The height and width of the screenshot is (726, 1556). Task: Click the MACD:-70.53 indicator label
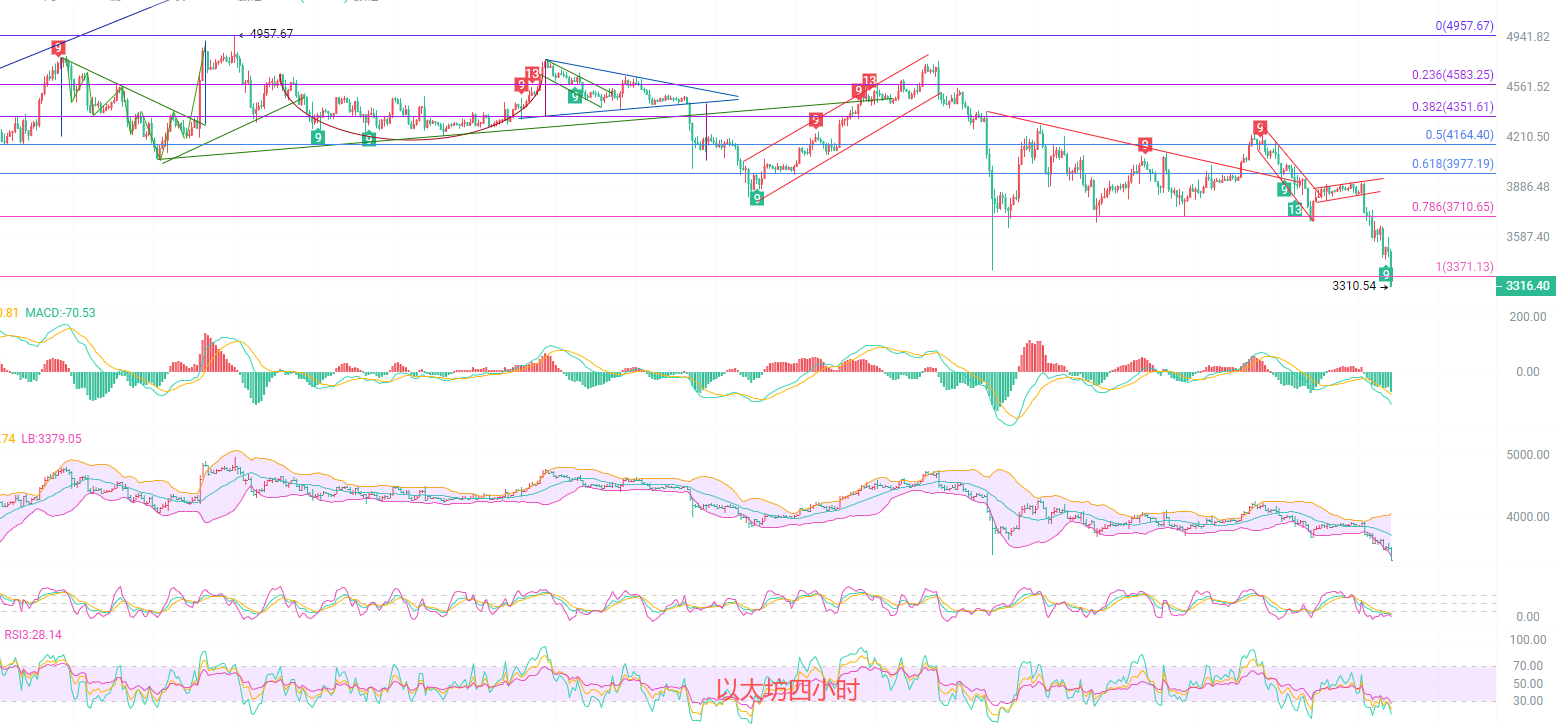[x=60, y=313]
